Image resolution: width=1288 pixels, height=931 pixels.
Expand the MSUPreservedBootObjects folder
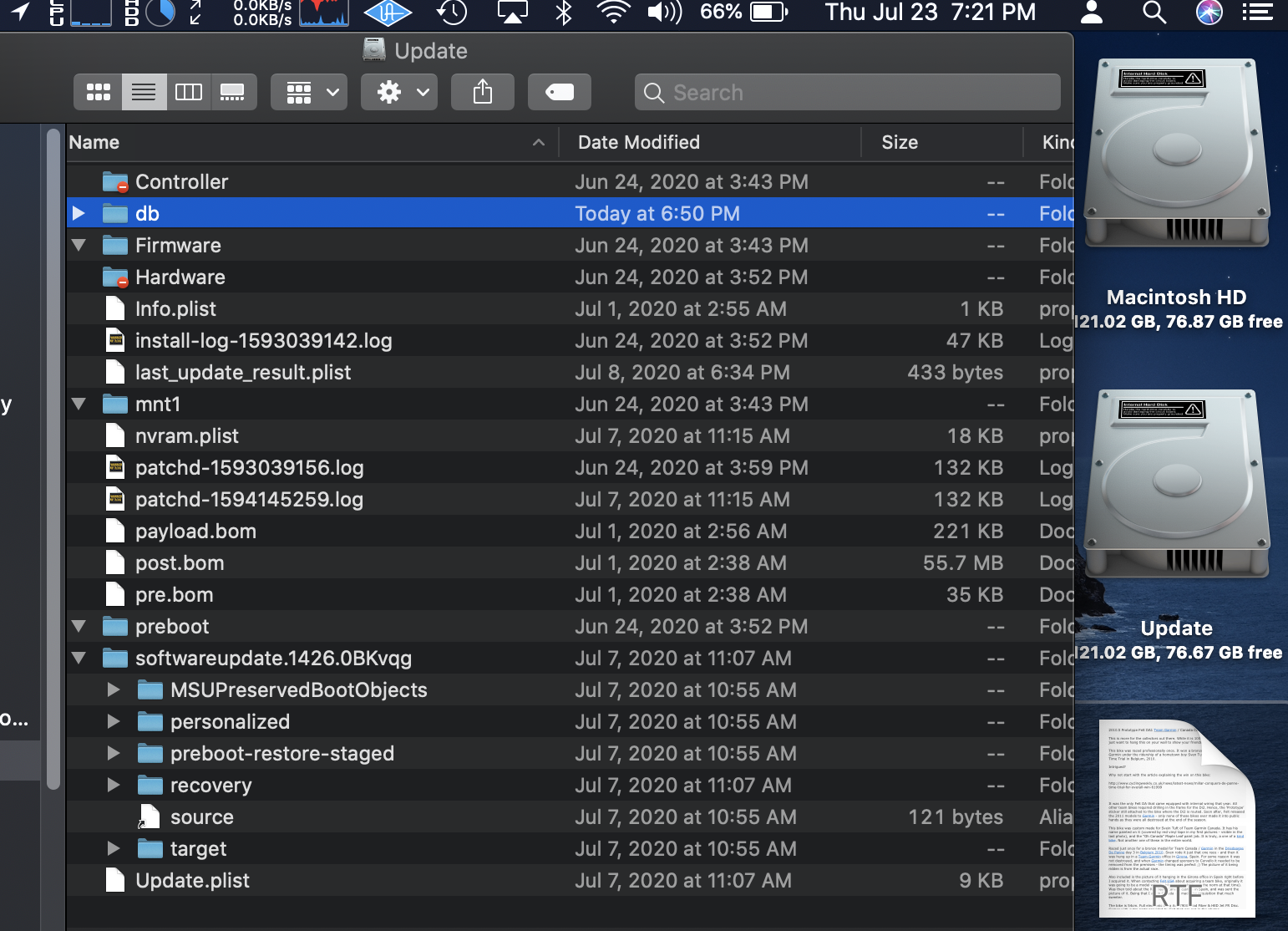point(114,689)
